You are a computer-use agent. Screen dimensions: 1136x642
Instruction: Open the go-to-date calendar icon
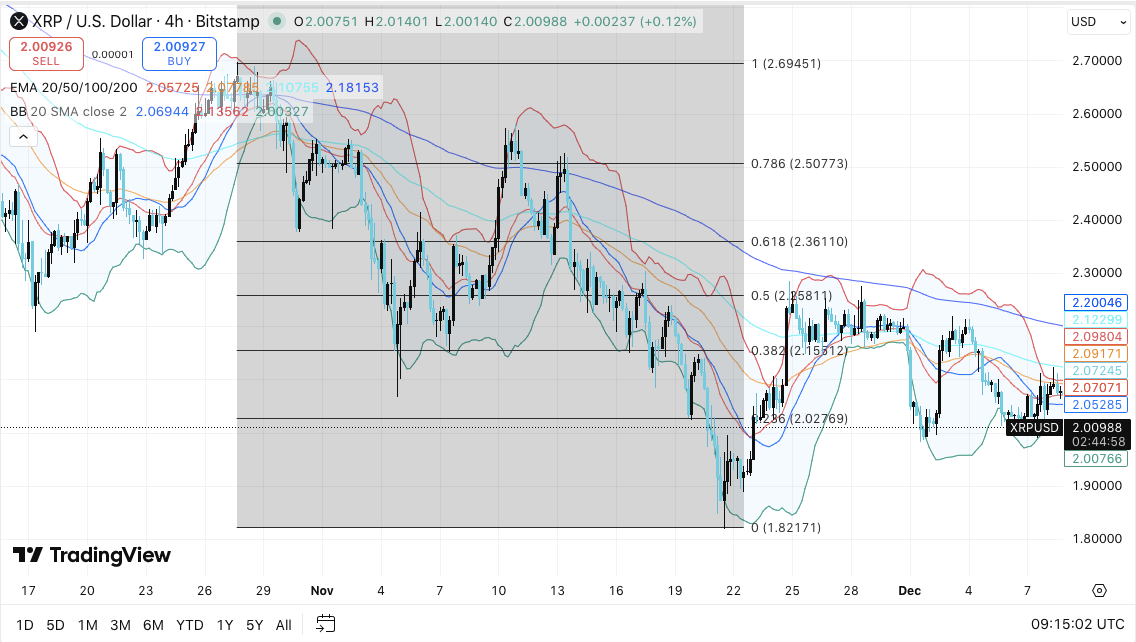coord(326,624)
